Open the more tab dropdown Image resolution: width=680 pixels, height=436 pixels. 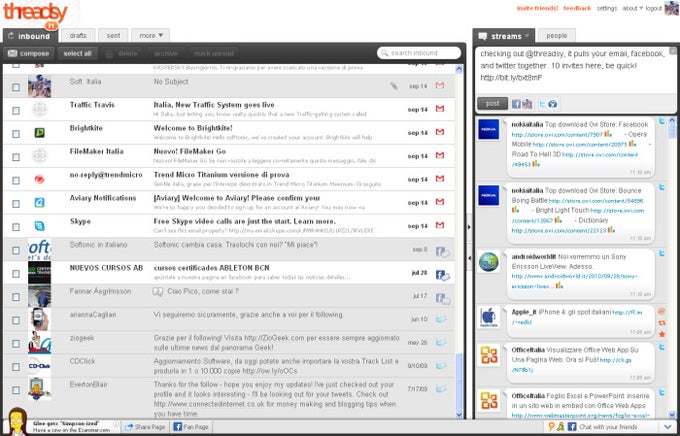150,36
